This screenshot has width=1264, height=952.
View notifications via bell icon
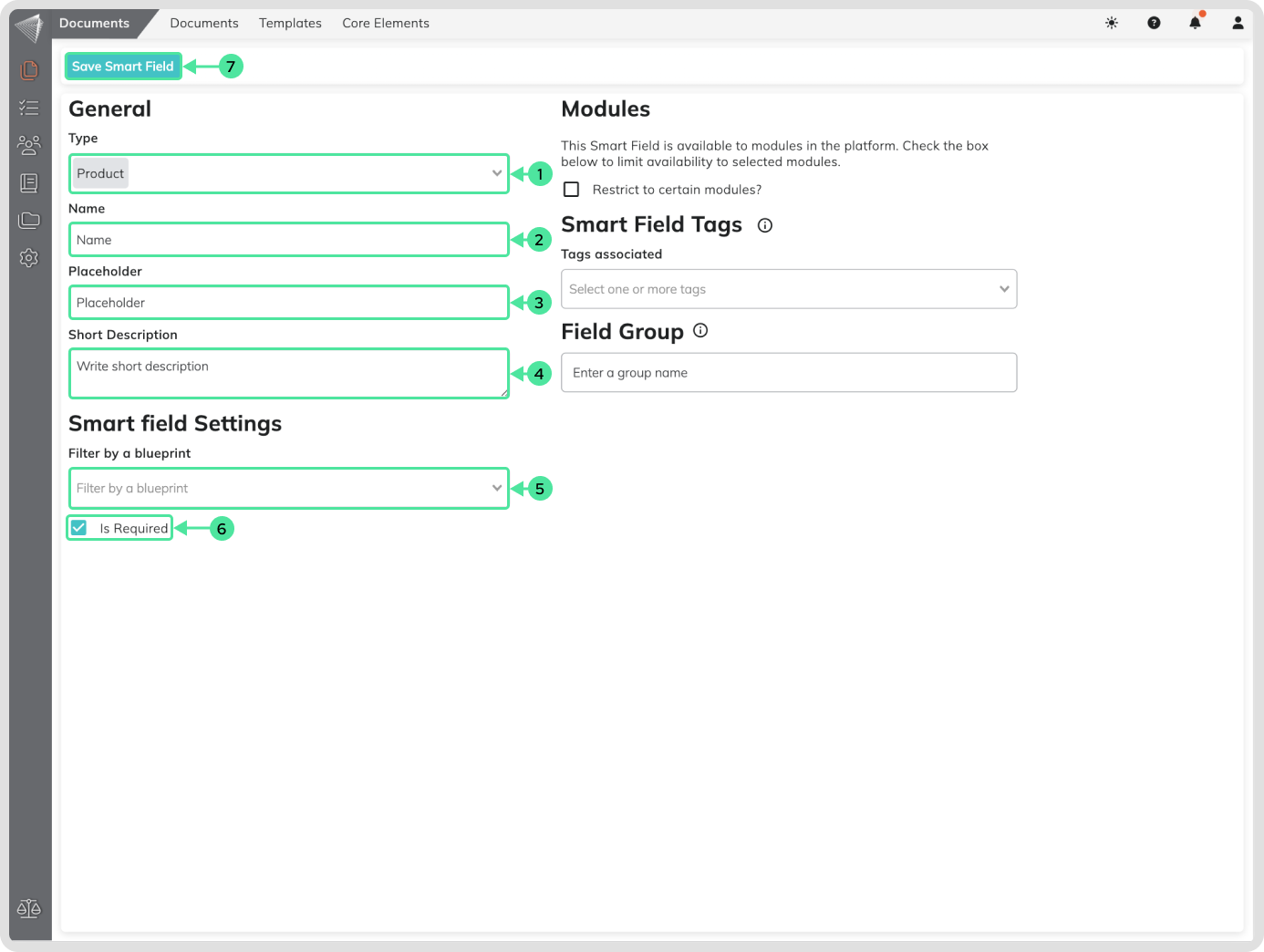[1195, 23]
